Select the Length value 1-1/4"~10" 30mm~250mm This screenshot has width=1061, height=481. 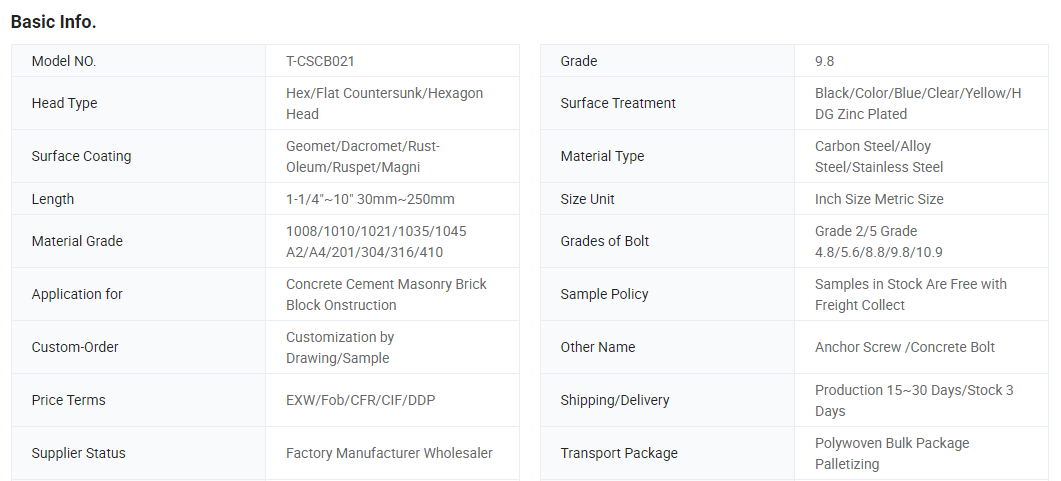[x=370, y=199]
